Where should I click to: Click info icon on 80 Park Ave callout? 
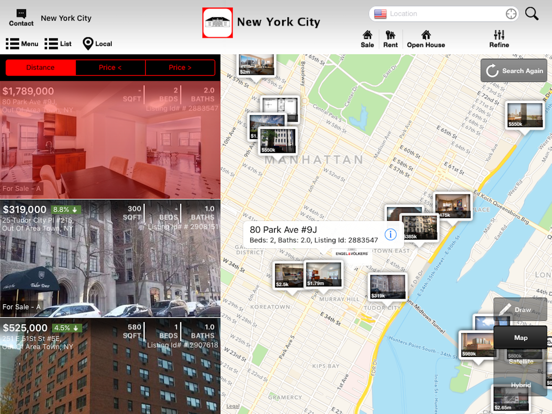pyautogui.click(x=390, y=234)
